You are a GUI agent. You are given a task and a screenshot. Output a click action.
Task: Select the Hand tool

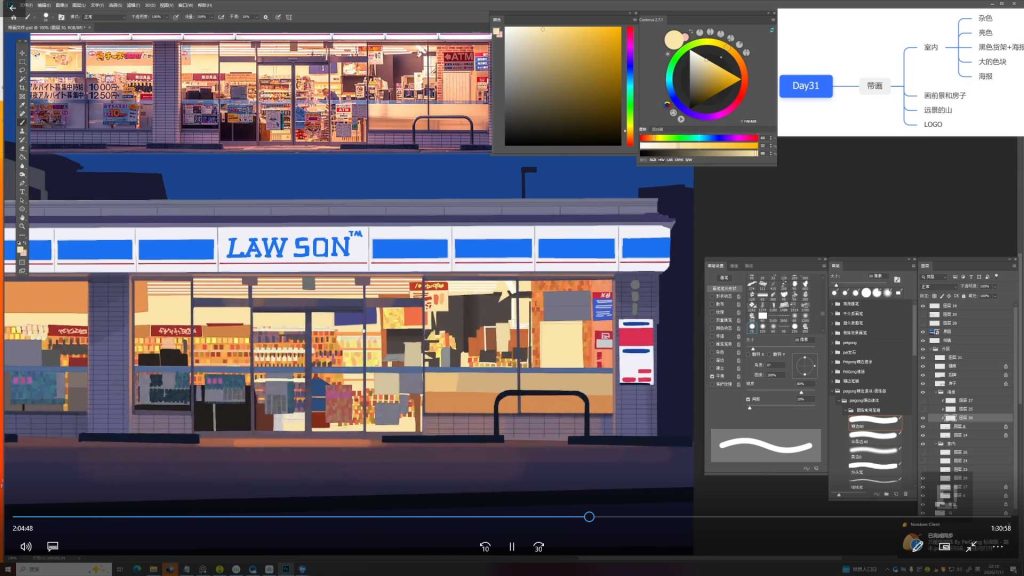22,217
